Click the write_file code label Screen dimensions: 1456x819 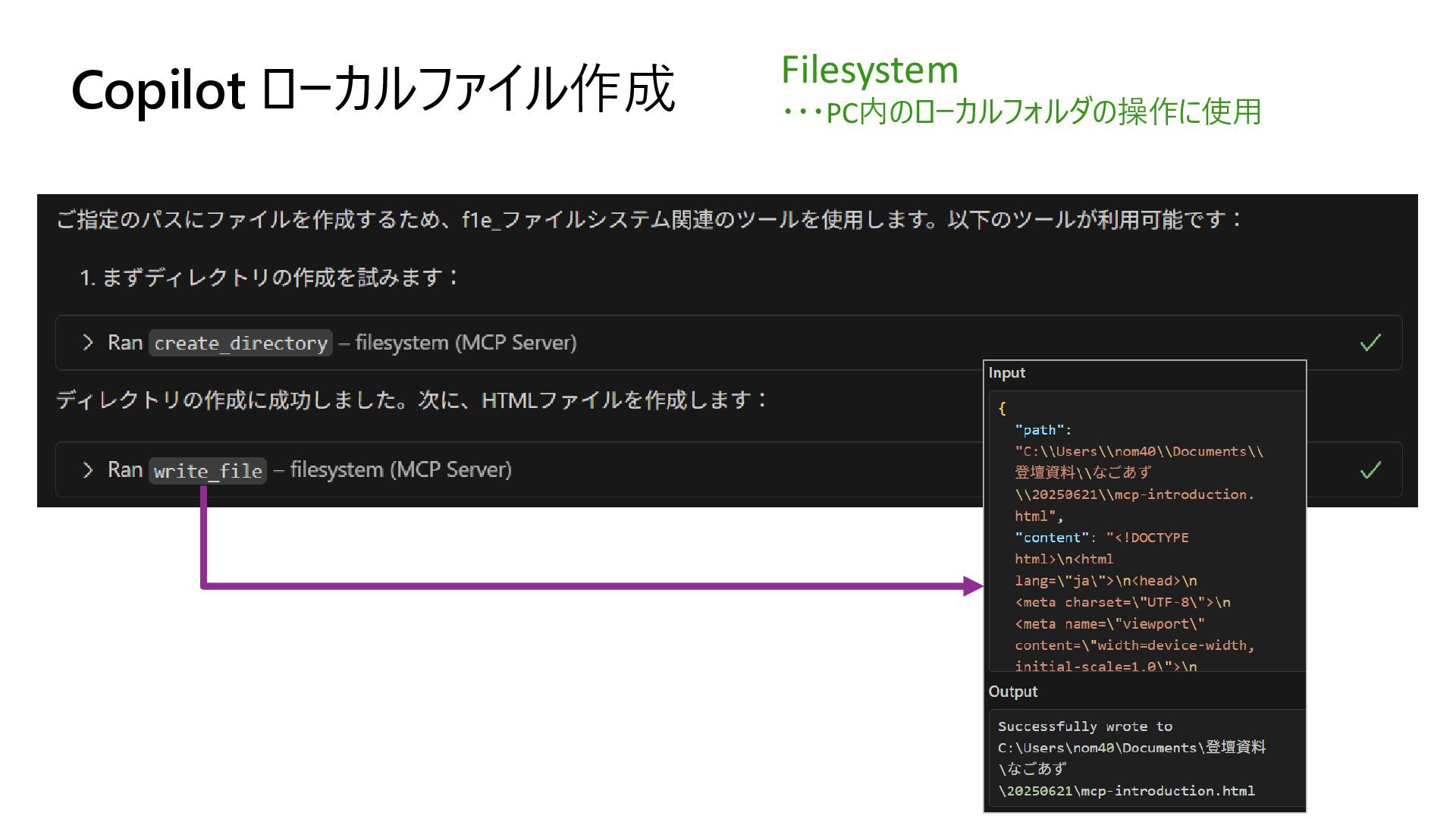pyautogui.click(x=208, y=471)
